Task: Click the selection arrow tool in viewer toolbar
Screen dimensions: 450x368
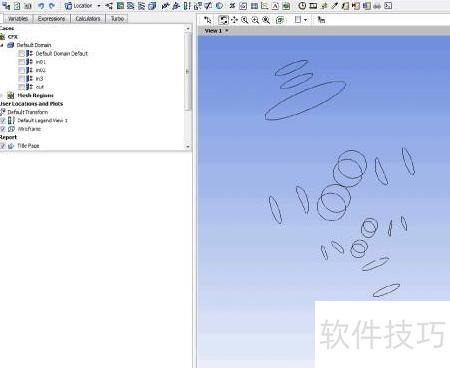Action: [207, 20]
